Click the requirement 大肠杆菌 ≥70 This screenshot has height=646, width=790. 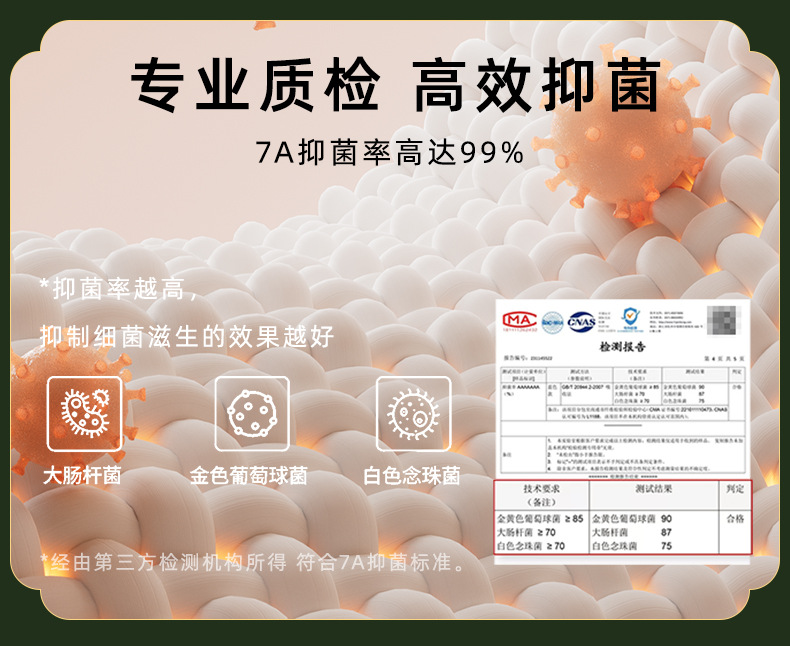click(526, 532)
